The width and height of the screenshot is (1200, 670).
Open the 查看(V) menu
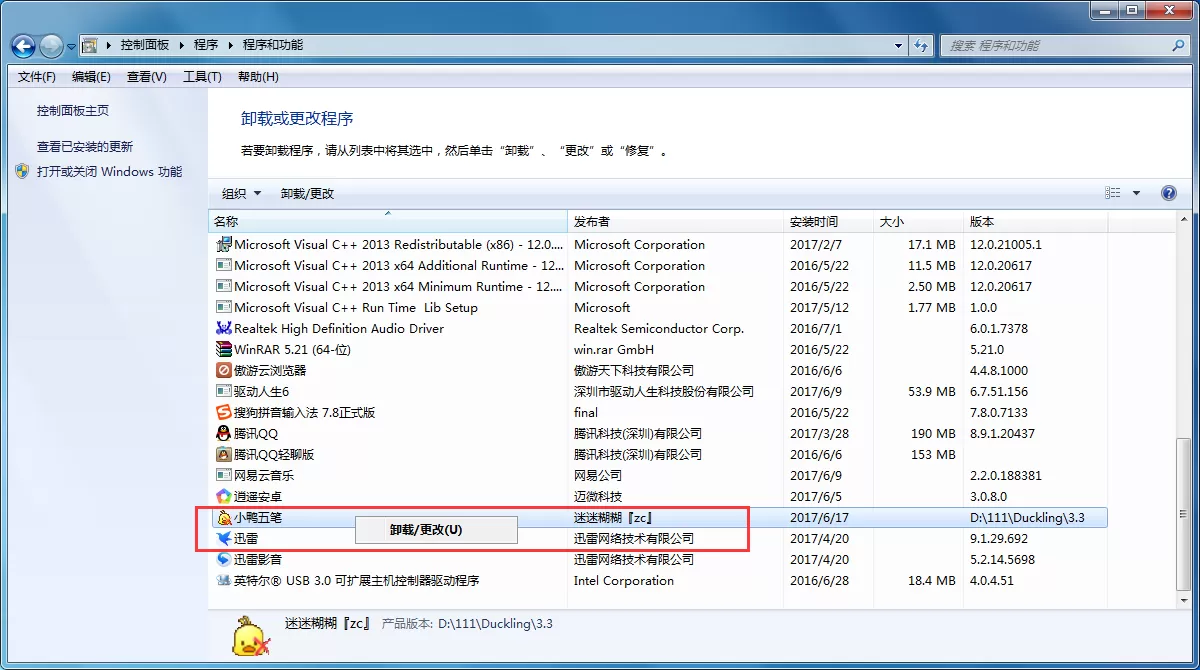[146, 77]
